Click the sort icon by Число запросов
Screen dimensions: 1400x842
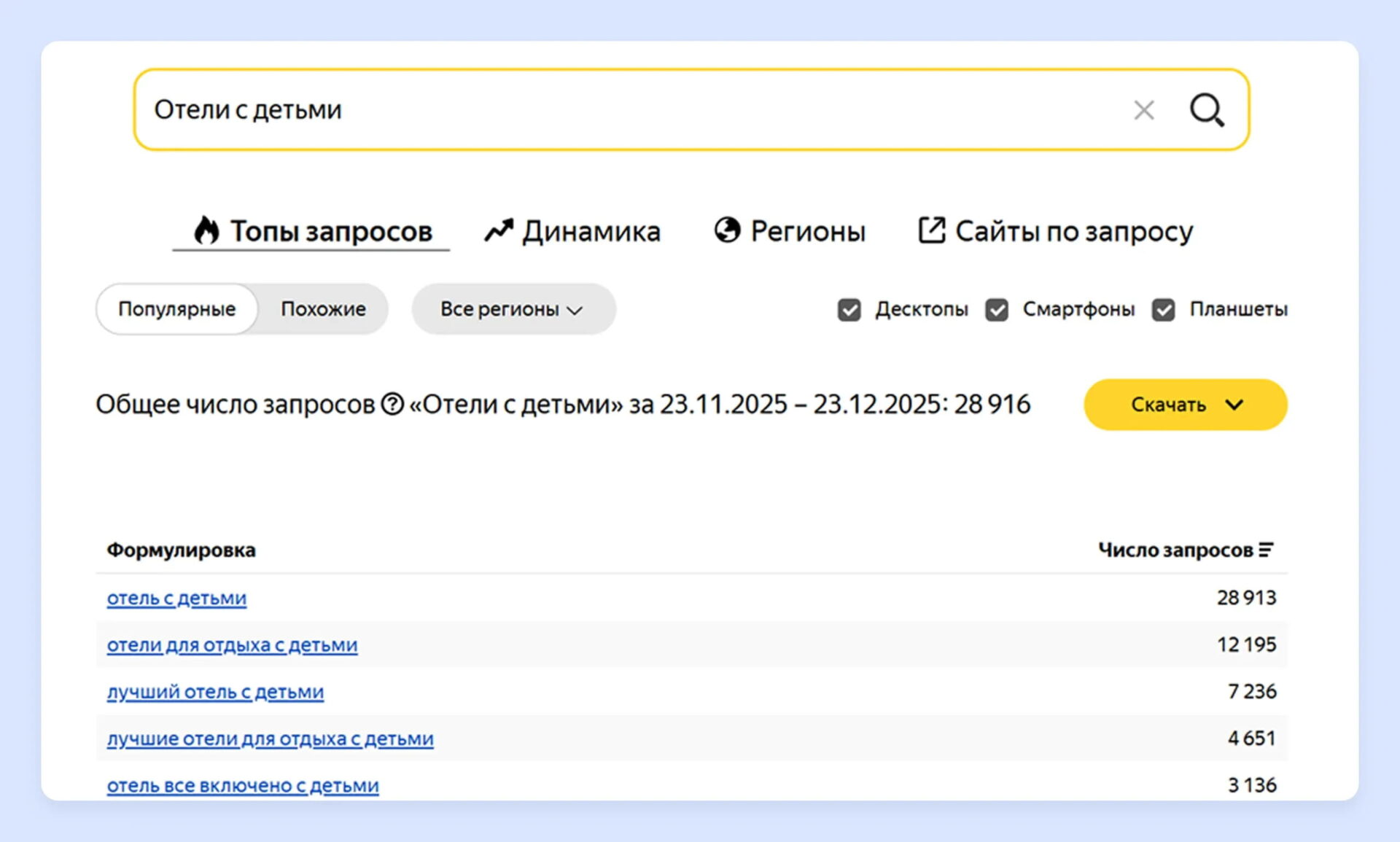1267,550
